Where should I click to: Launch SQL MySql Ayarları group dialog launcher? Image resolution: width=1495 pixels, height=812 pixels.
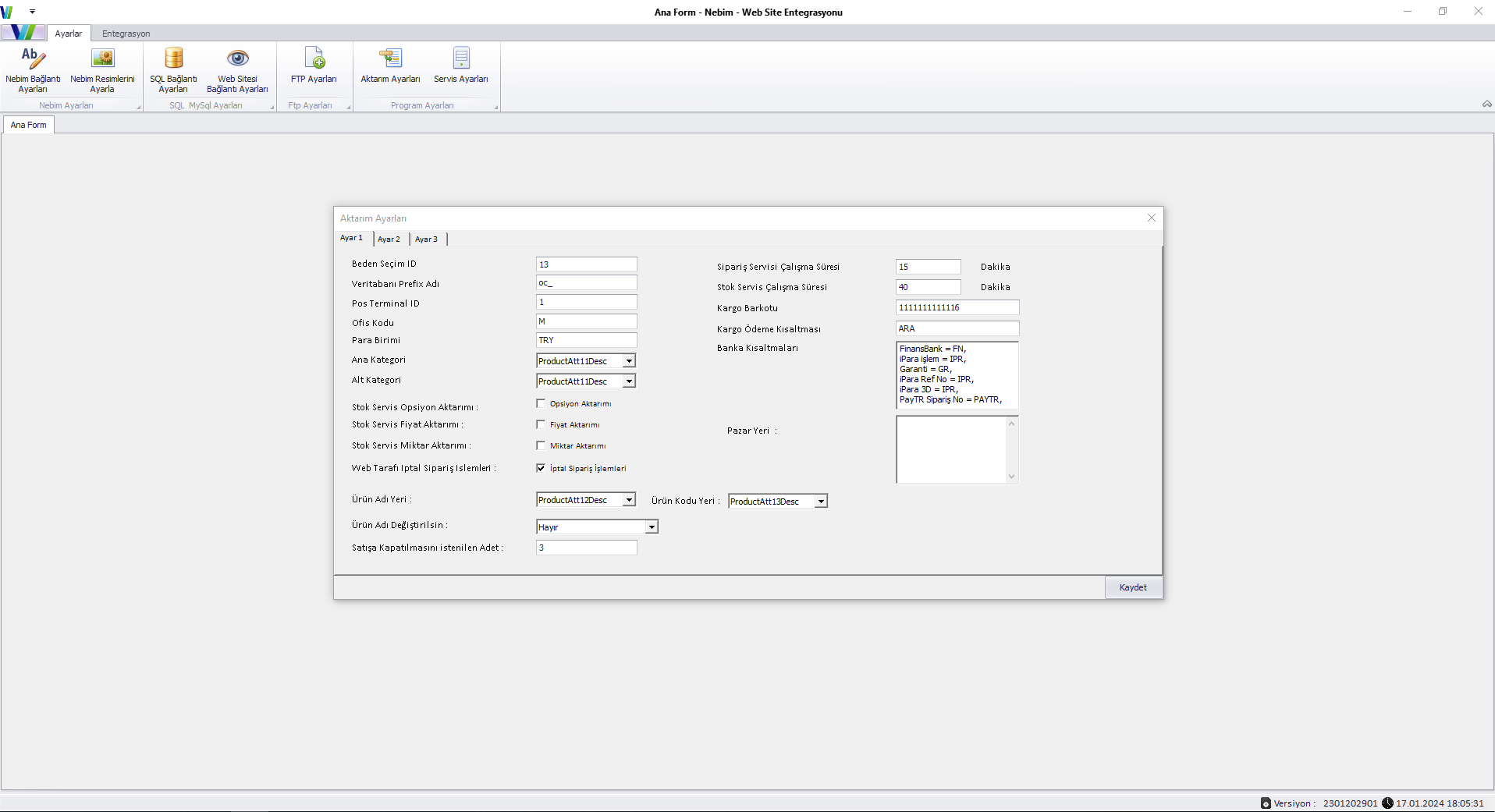(x=272, y=108)
